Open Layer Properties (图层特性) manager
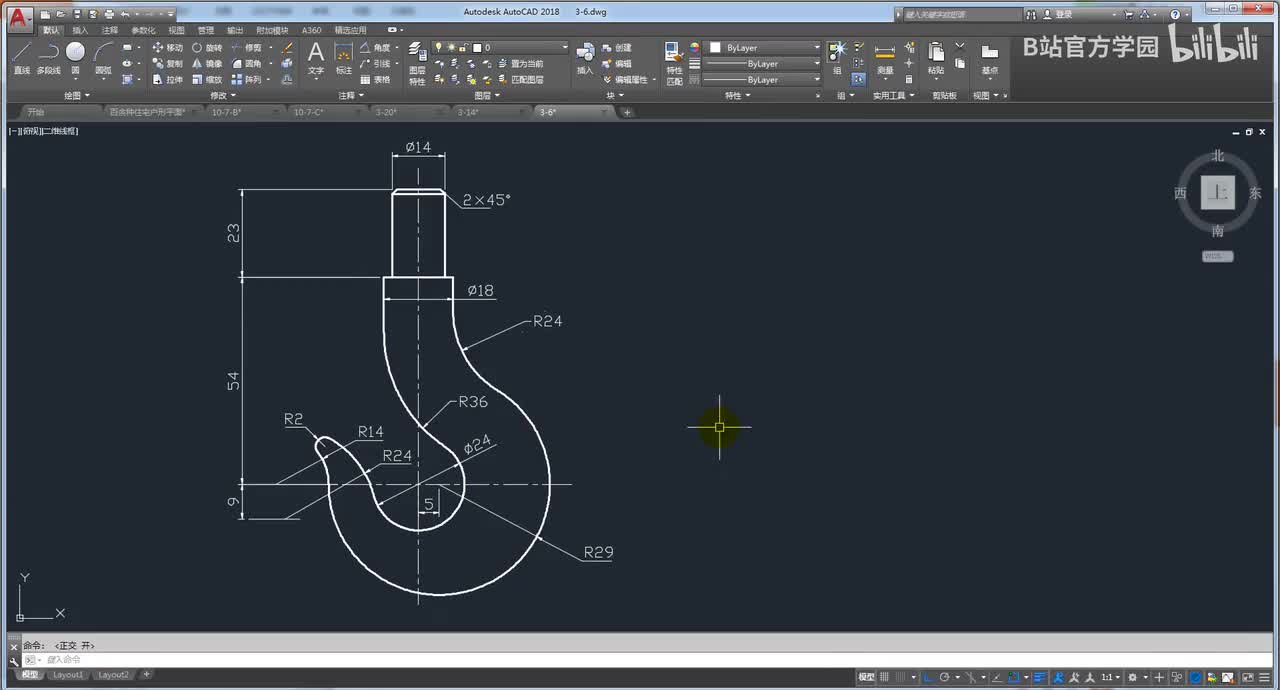 417,63
